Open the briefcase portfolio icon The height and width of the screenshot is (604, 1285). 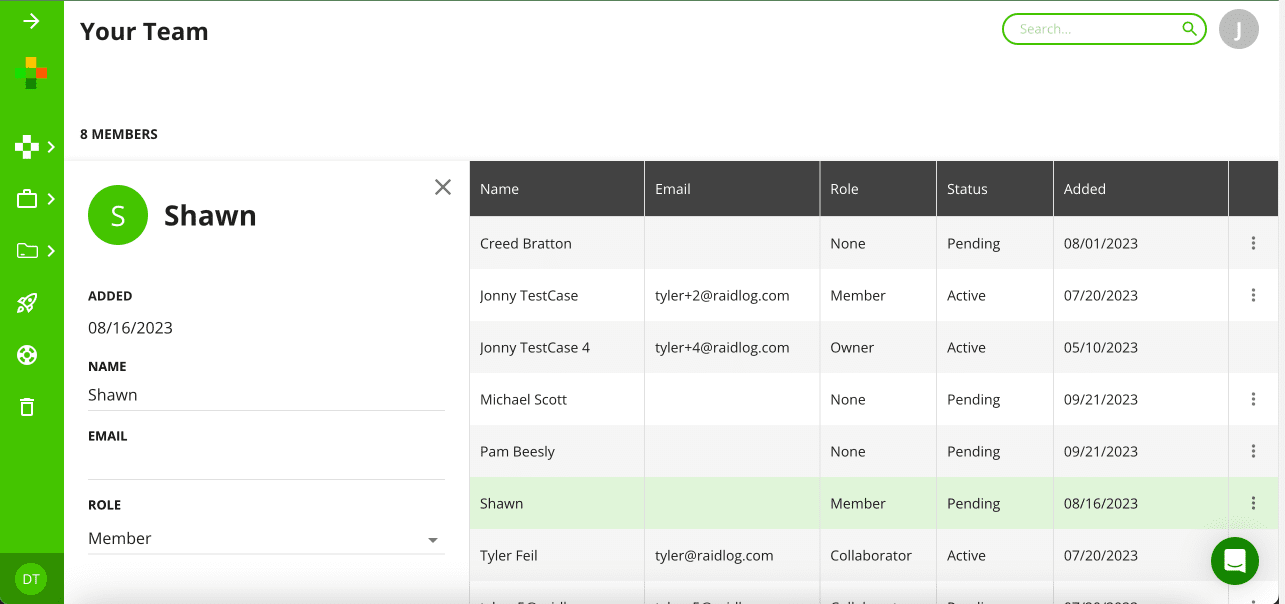tap(27, 199)
